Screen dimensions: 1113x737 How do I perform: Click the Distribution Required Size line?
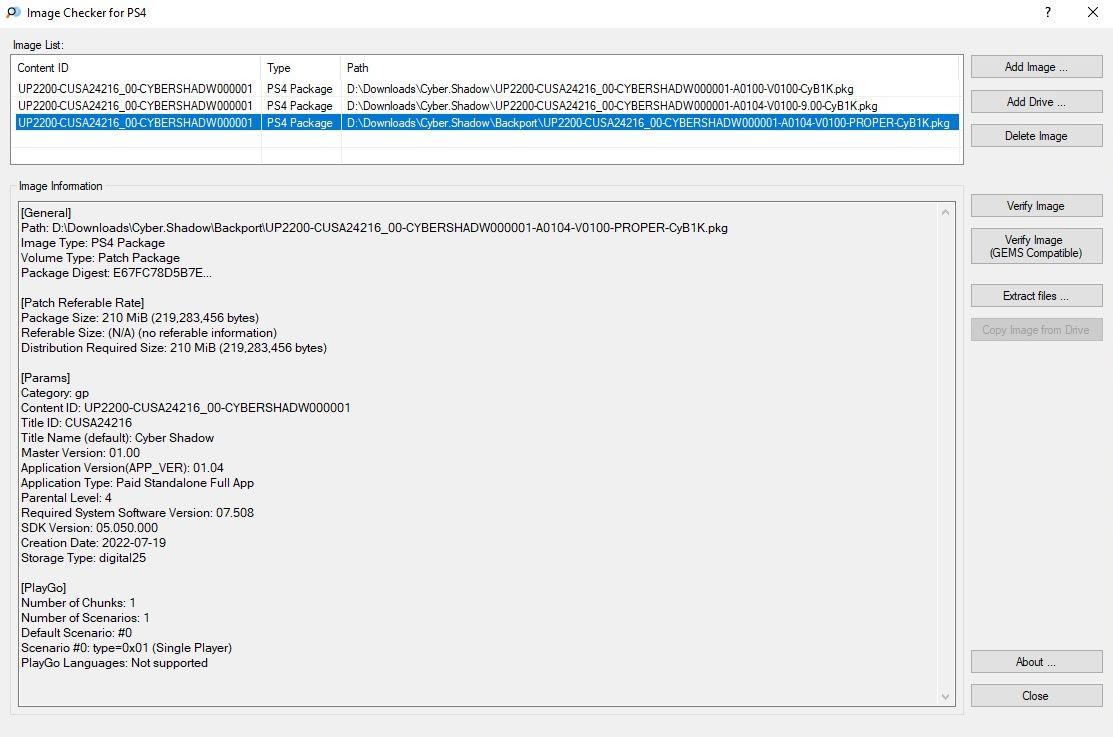(174, 348)
